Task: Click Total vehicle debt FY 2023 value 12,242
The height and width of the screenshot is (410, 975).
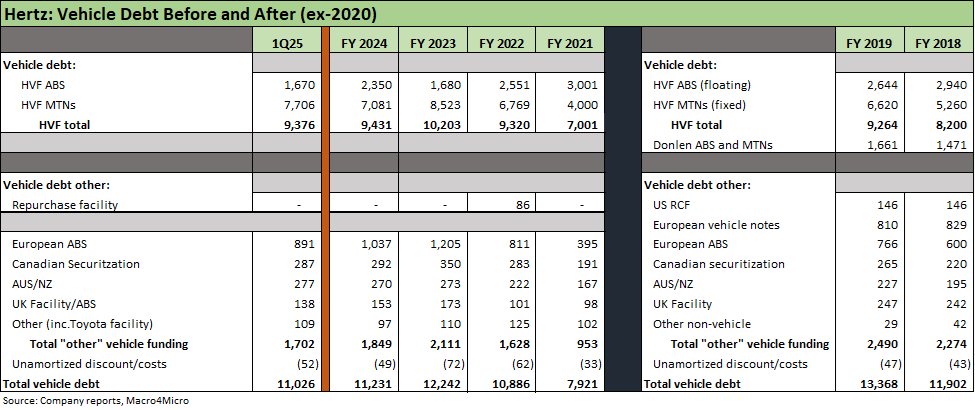Action: (x=442, y=384)
